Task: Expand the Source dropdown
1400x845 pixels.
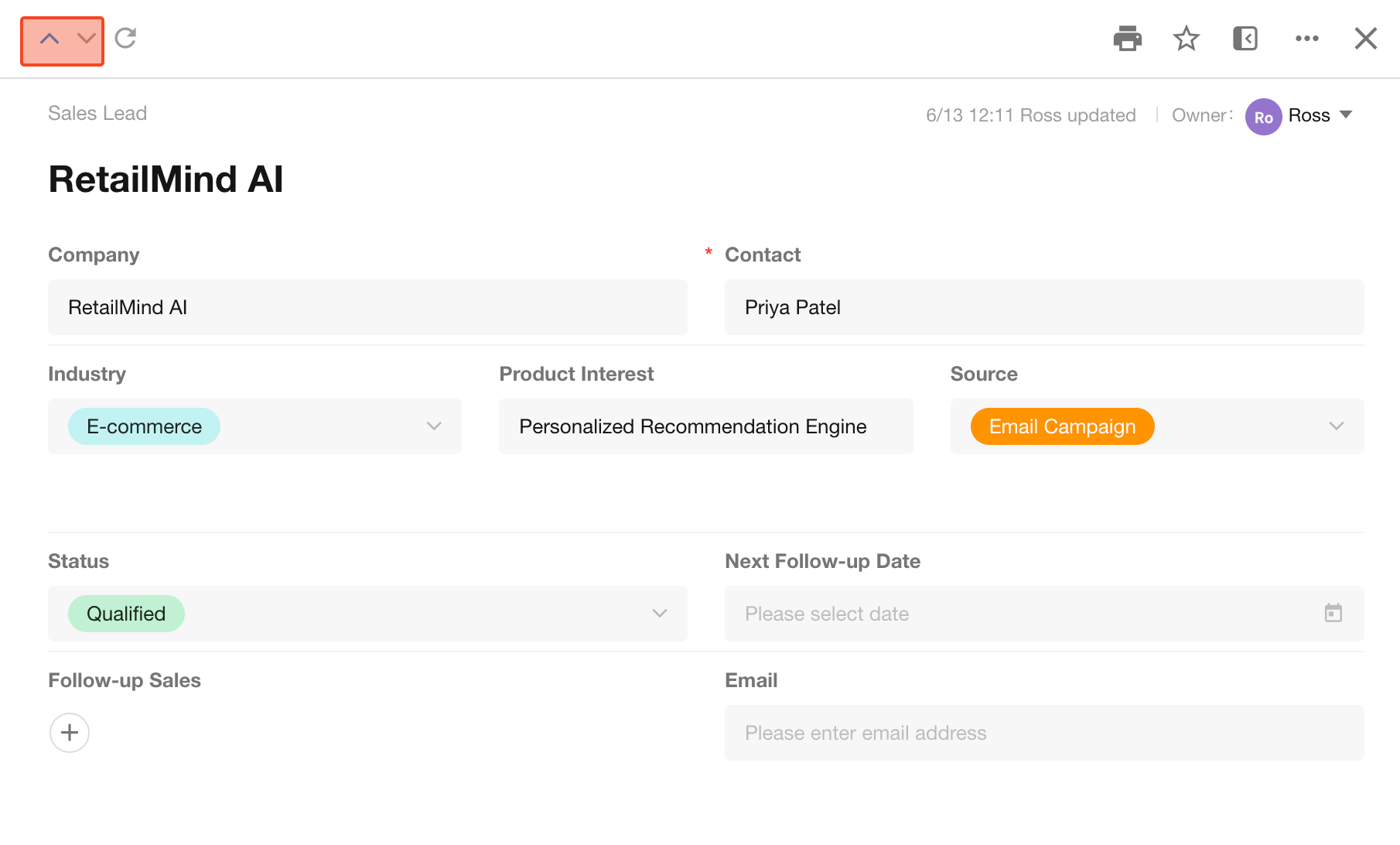Action: coord(1336,426)
